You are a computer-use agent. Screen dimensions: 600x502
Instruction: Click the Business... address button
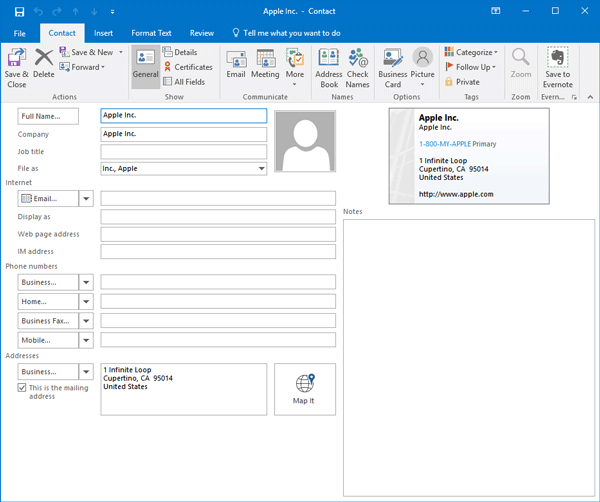click(48, 372)
